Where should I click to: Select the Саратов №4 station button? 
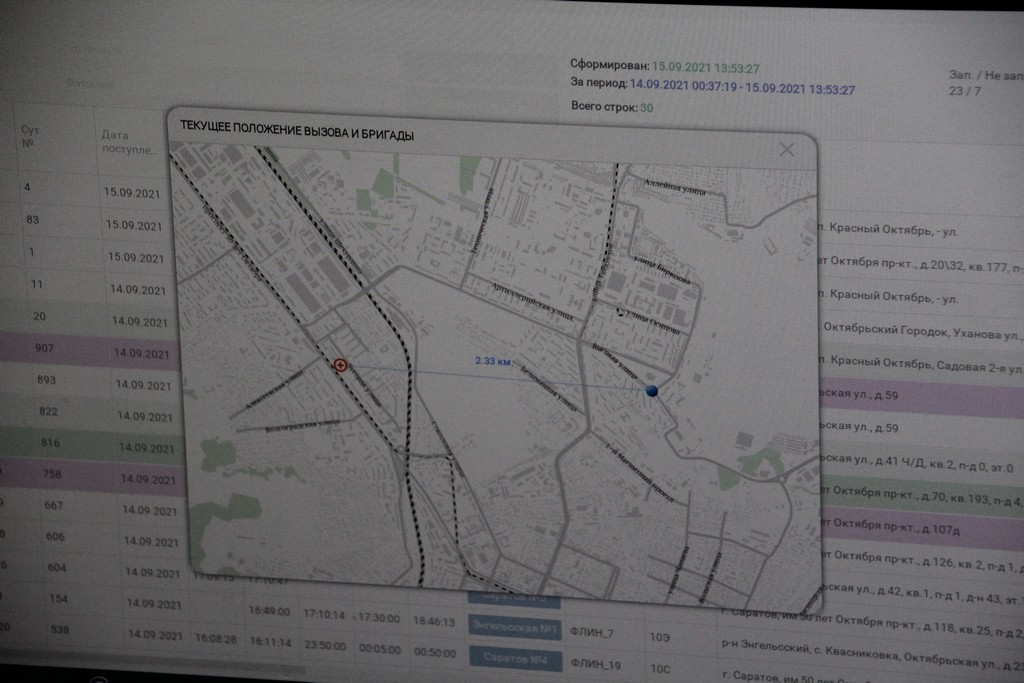click(x=515, y=658)
